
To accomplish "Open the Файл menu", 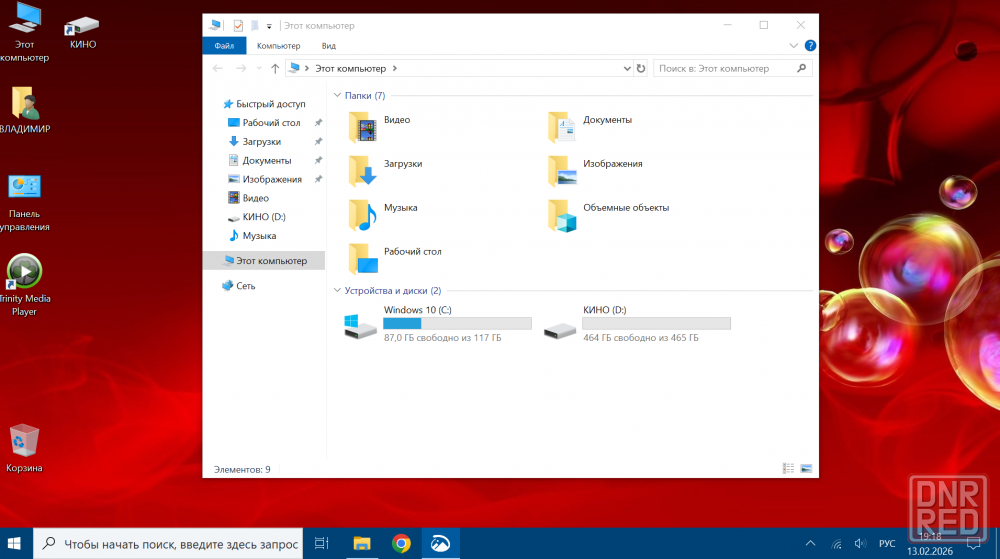I will 224,46.
